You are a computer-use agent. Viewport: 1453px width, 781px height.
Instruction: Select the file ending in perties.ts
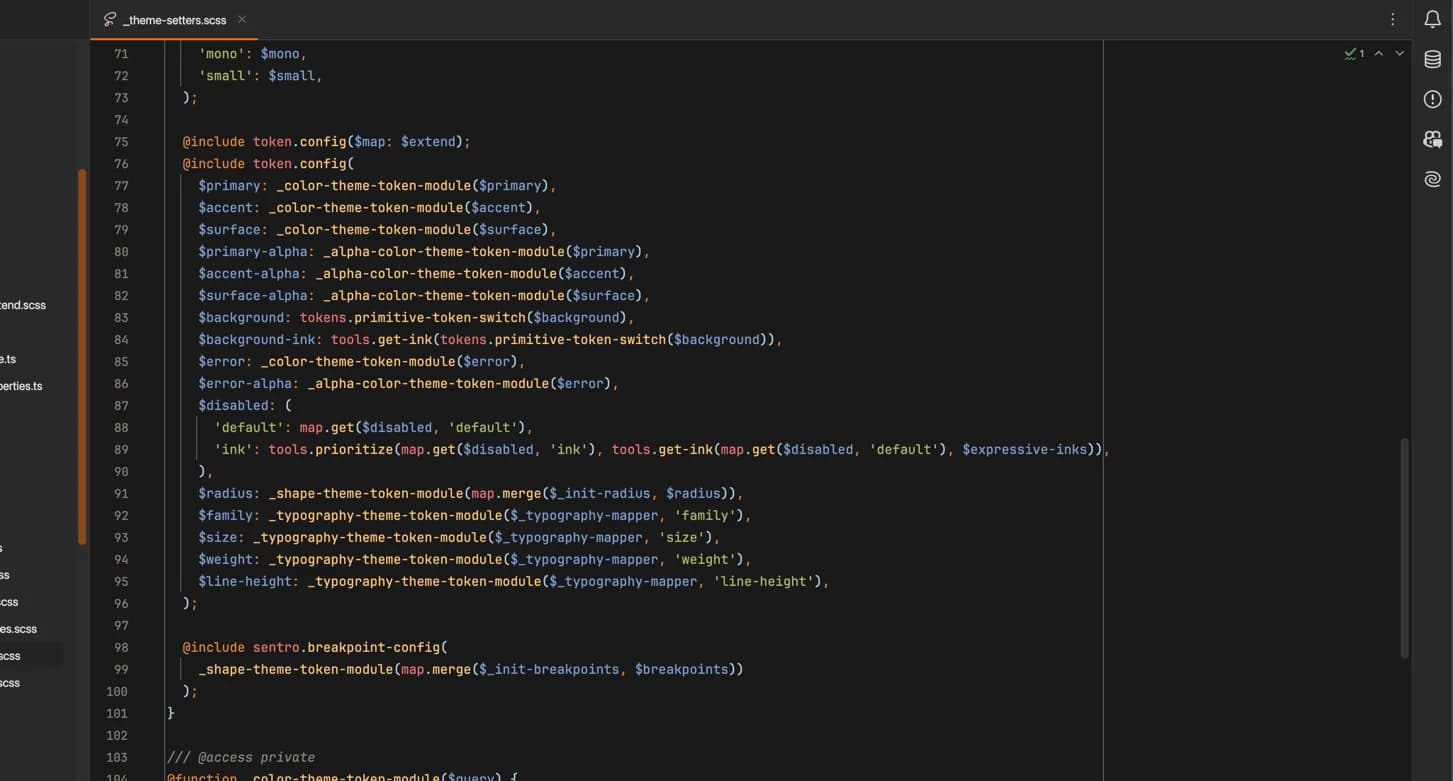tap(21, 386)
